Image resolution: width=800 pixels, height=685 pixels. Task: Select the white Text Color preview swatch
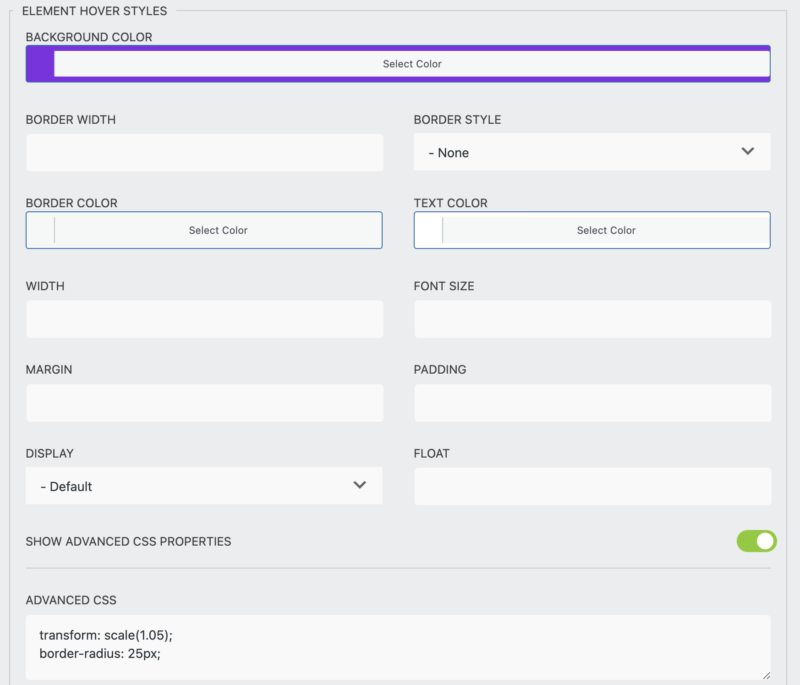coord(426,230)
